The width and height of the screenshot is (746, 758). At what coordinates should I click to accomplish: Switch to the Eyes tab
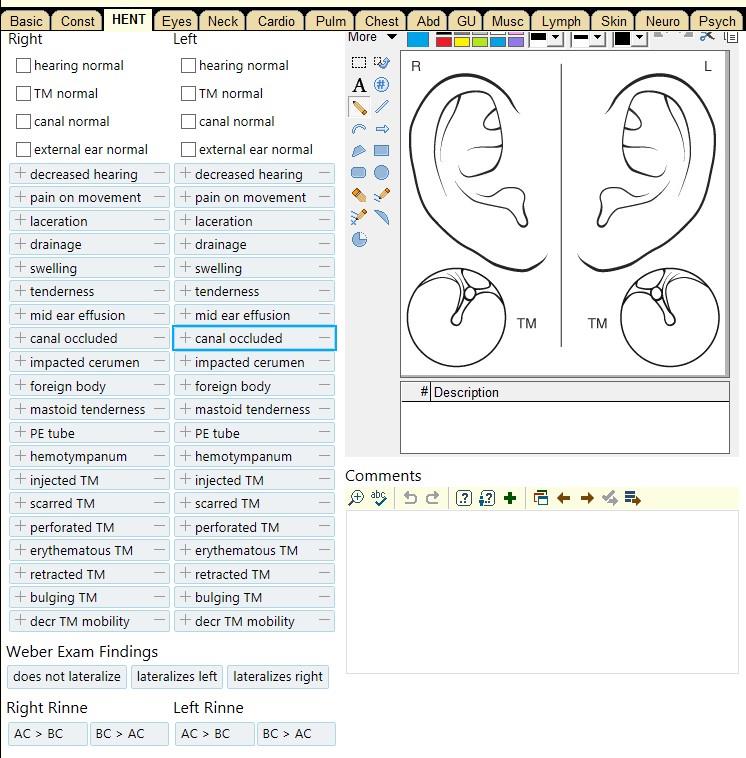[177, 21]
